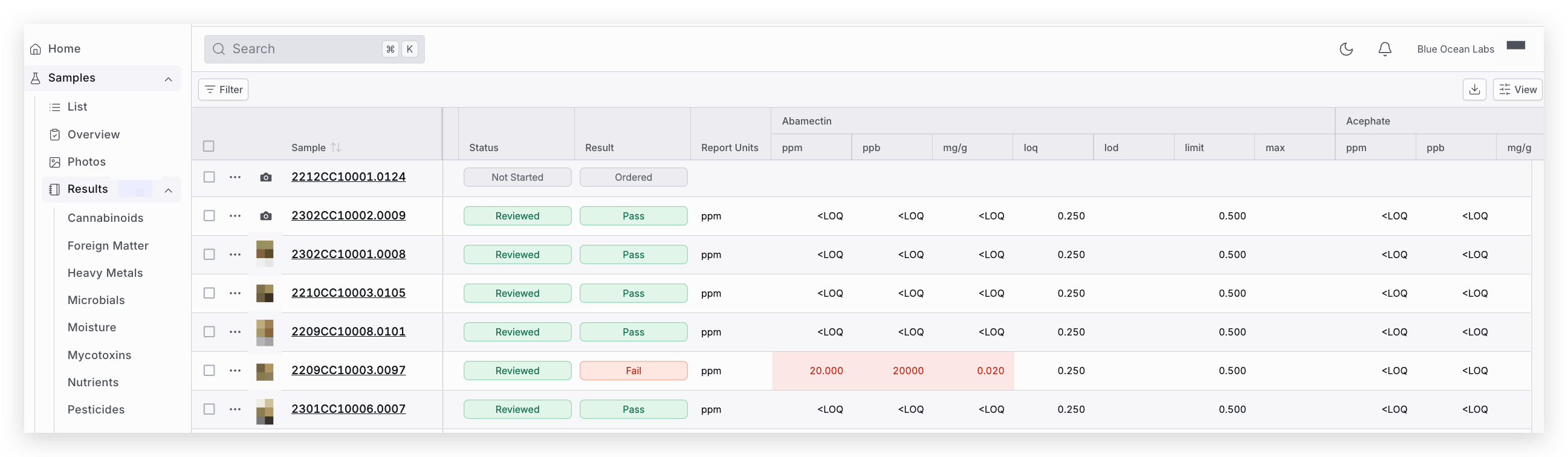1568x457 pixels.
Task: Open sample link 2212CC10001.0124
Action: coord(348,177)
